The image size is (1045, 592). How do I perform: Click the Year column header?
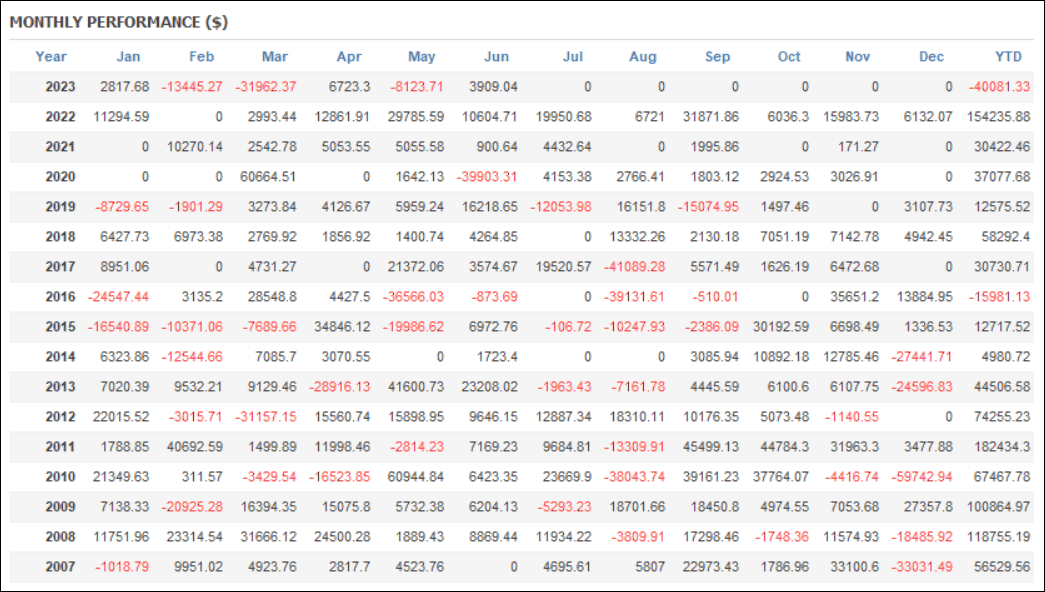click(51, 56)
